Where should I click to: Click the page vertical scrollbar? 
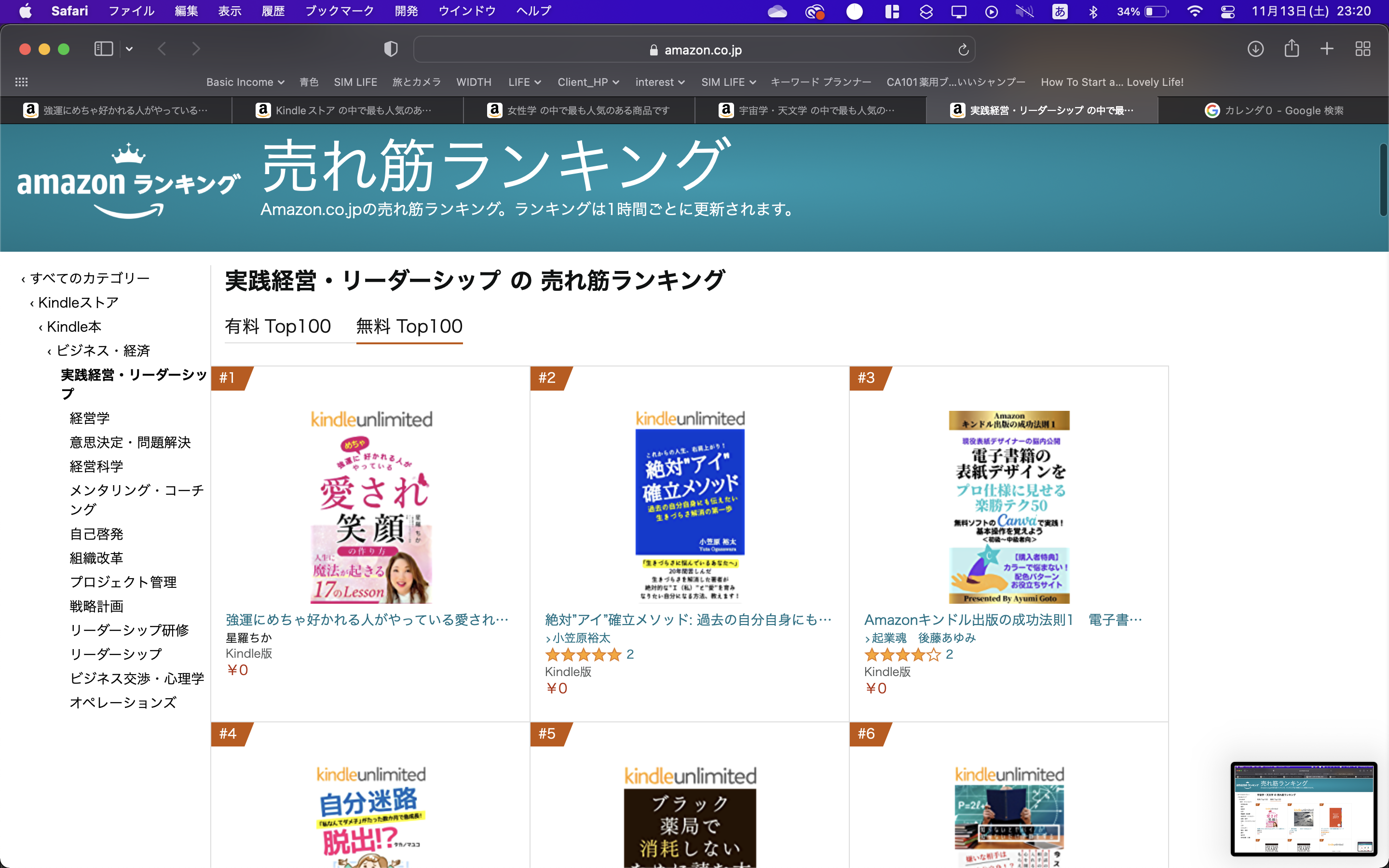(x=1383, y=181)
